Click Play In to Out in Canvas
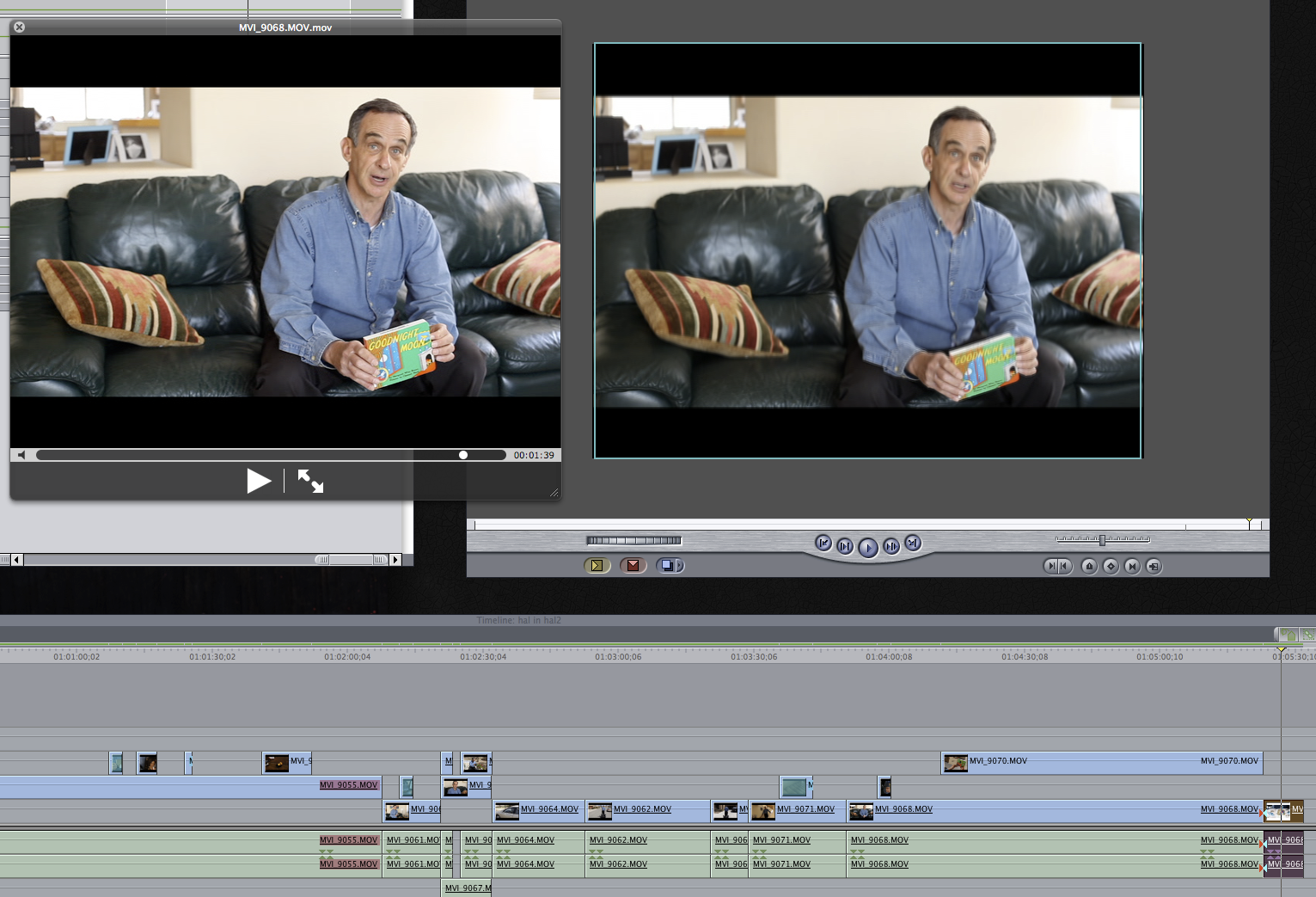Screen dimensions: 1316x897 point(845,546)
